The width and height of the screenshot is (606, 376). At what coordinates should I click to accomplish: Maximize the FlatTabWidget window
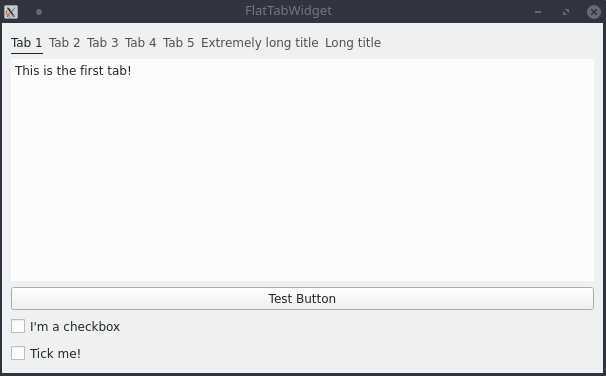point(566,12)
